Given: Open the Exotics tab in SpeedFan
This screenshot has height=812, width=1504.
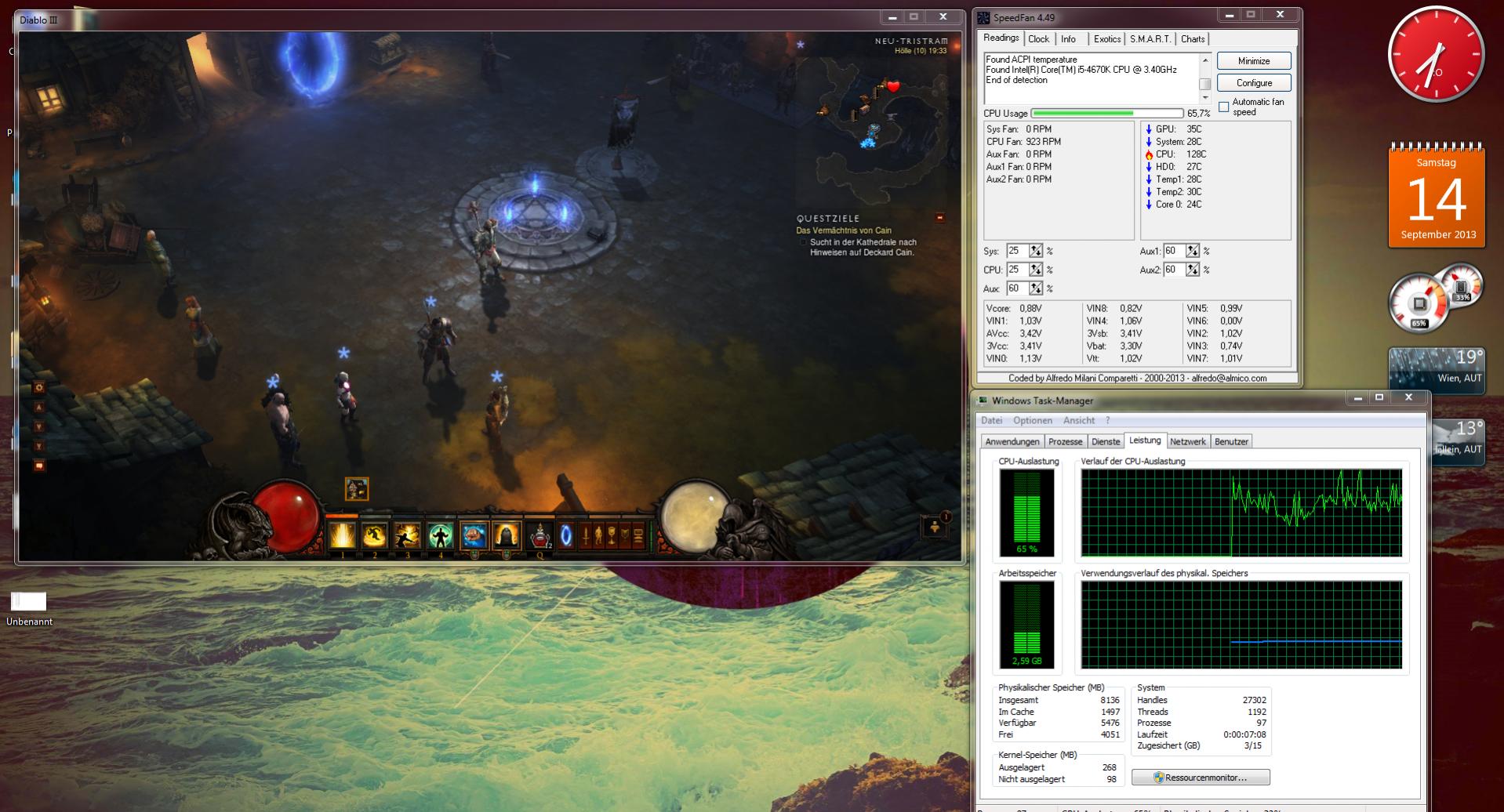Looking at the screenshot, I should 1107,39.
